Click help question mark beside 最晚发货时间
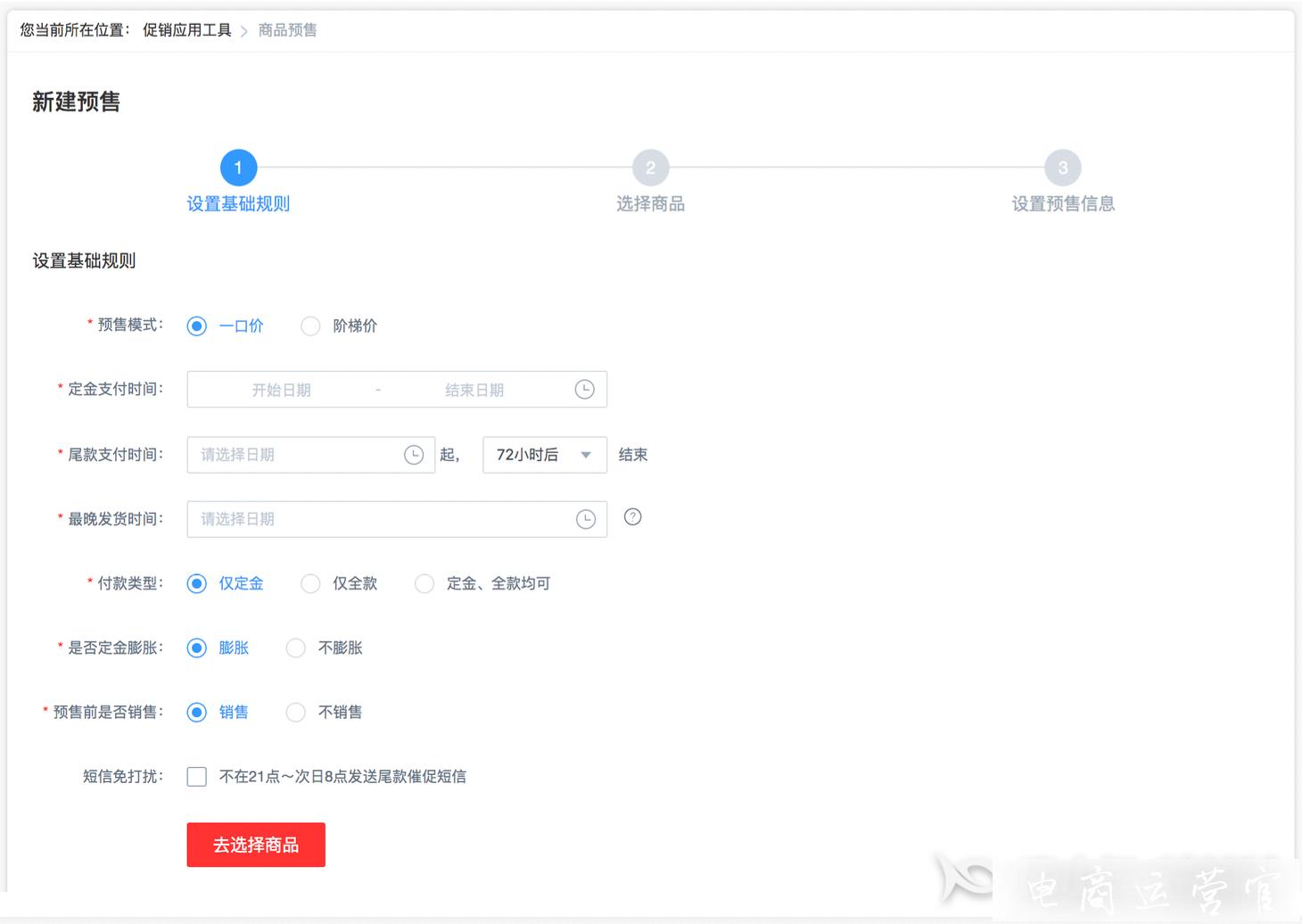Screen dimensions: 1302x924 pos(632,517)
